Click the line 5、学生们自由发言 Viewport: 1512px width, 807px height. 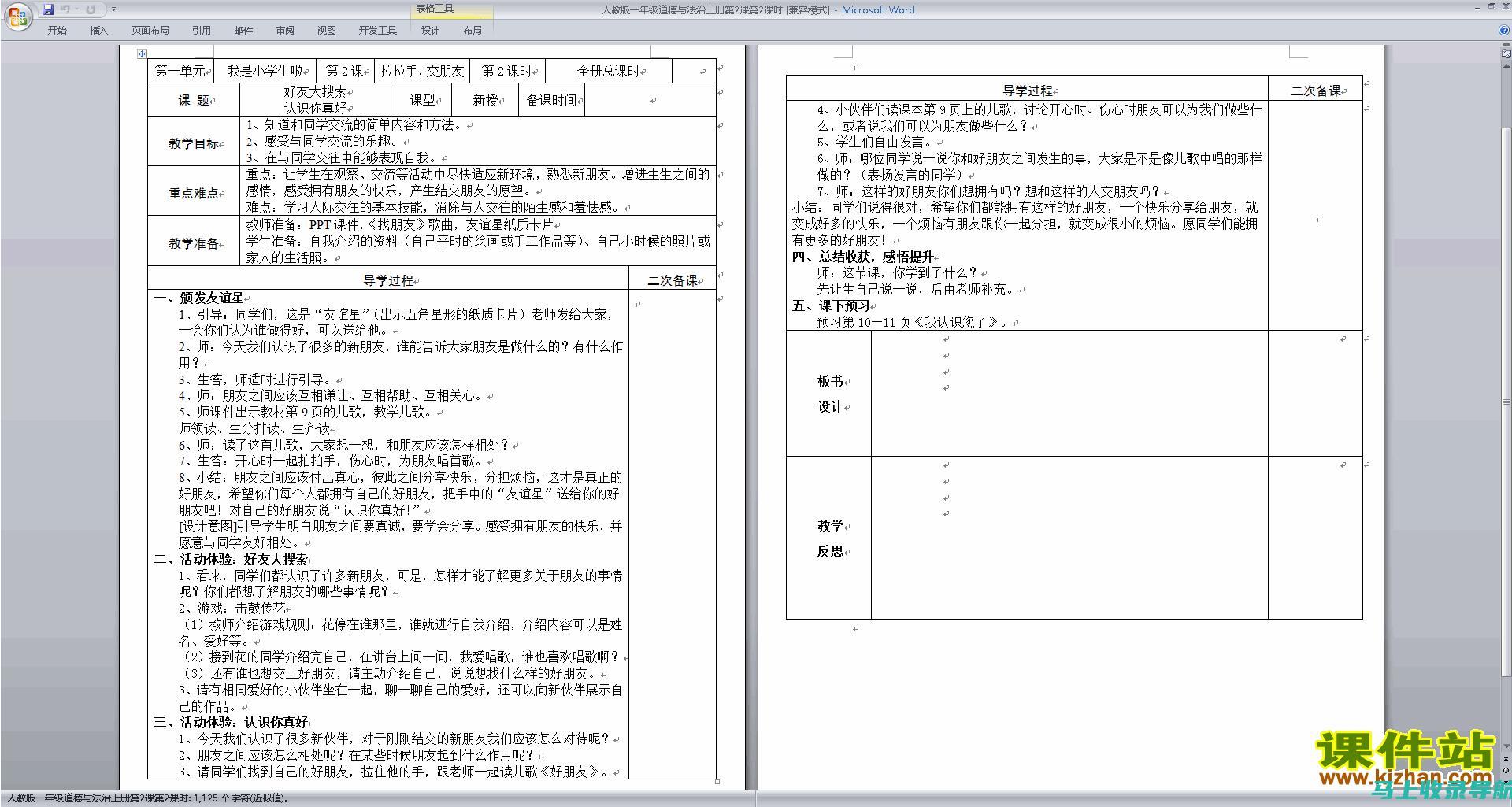pyautogui.click(x=874, y=143)
